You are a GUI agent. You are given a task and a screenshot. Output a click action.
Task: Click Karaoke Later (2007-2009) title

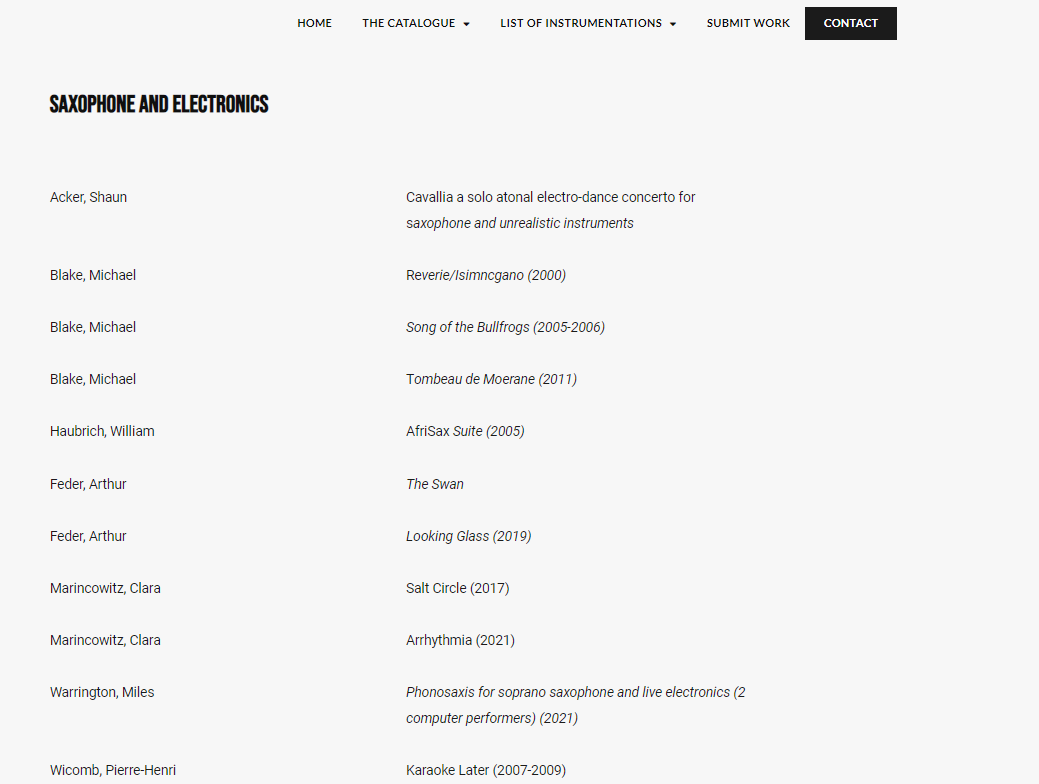click(x=485, y=770)
